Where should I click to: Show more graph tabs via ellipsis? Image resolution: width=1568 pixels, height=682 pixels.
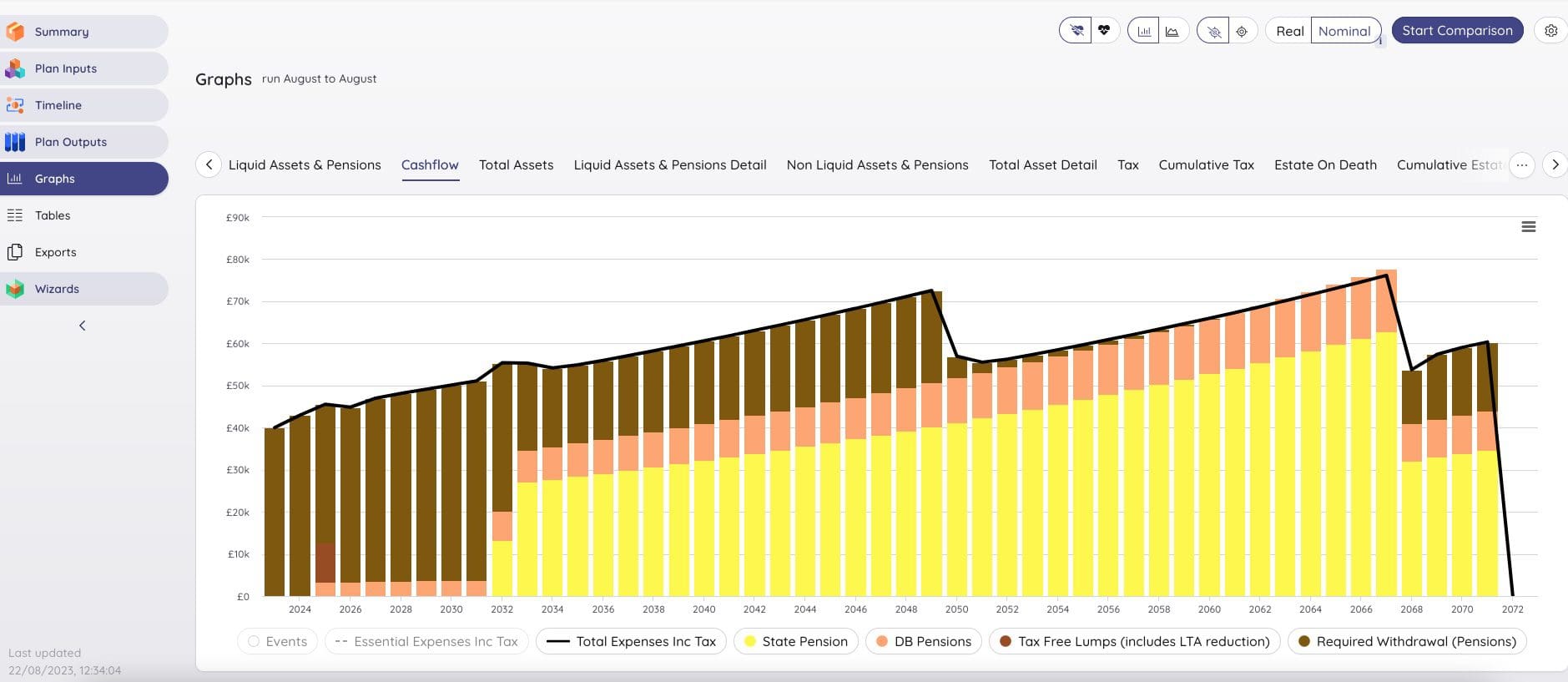[x=1521, y=165]
